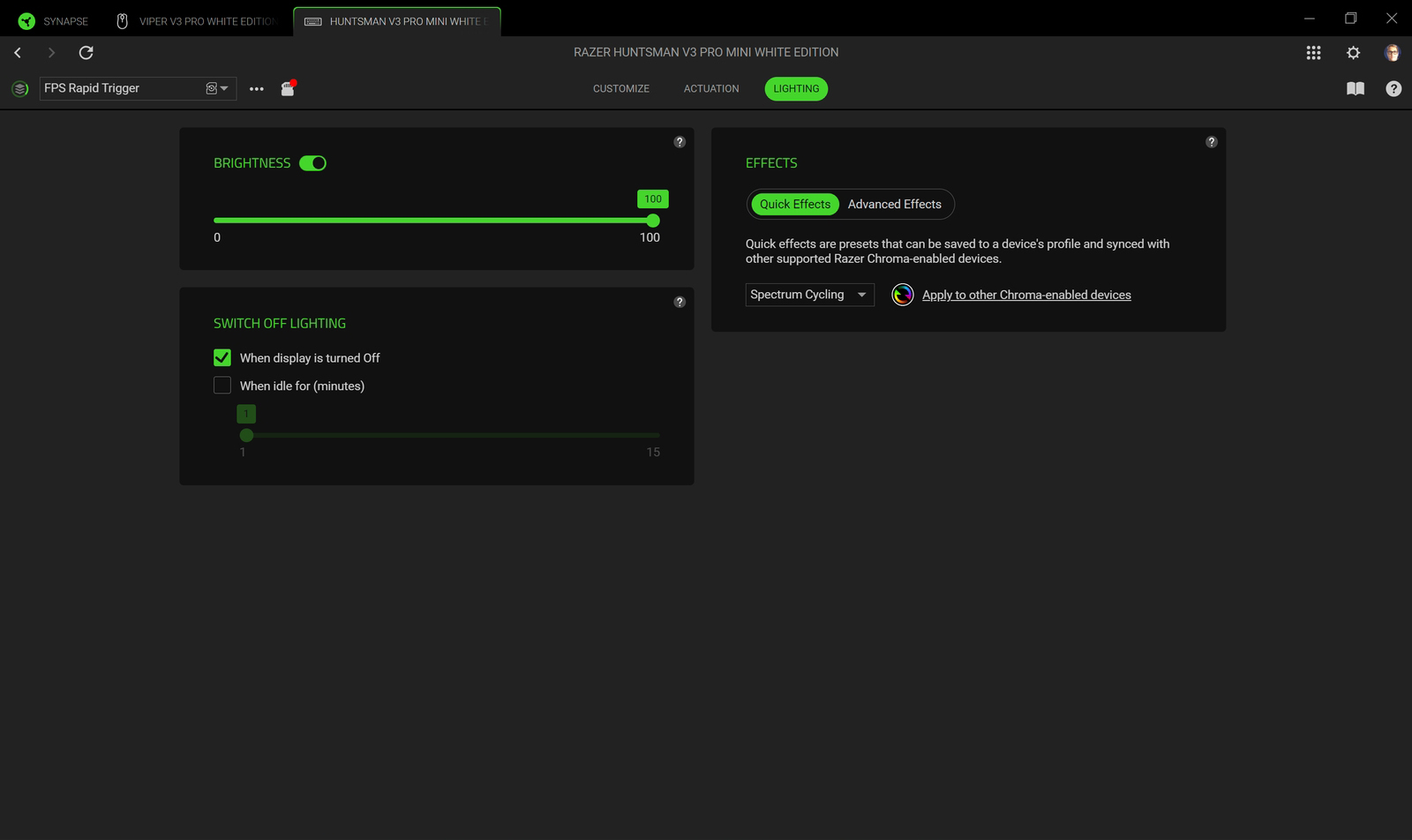Close the Synapse window
Viewport: 1412px width, 840px height.
(1392, 19)
